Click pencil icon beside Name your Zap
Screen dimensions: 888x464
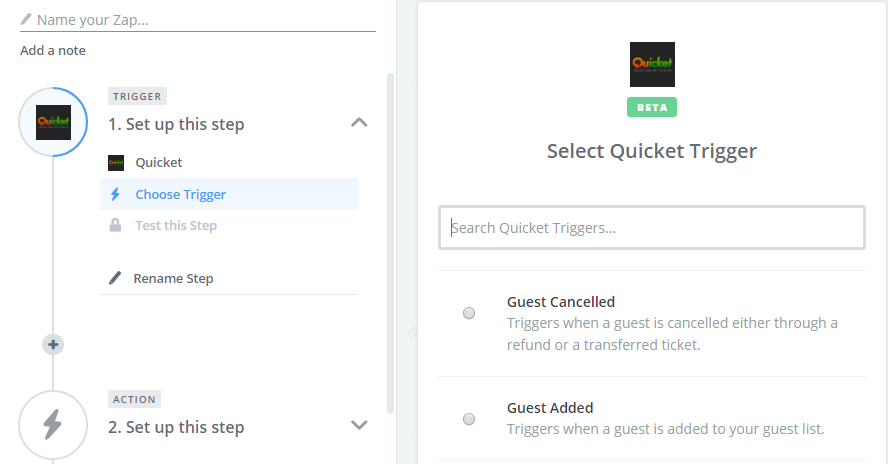coord(26,20)
